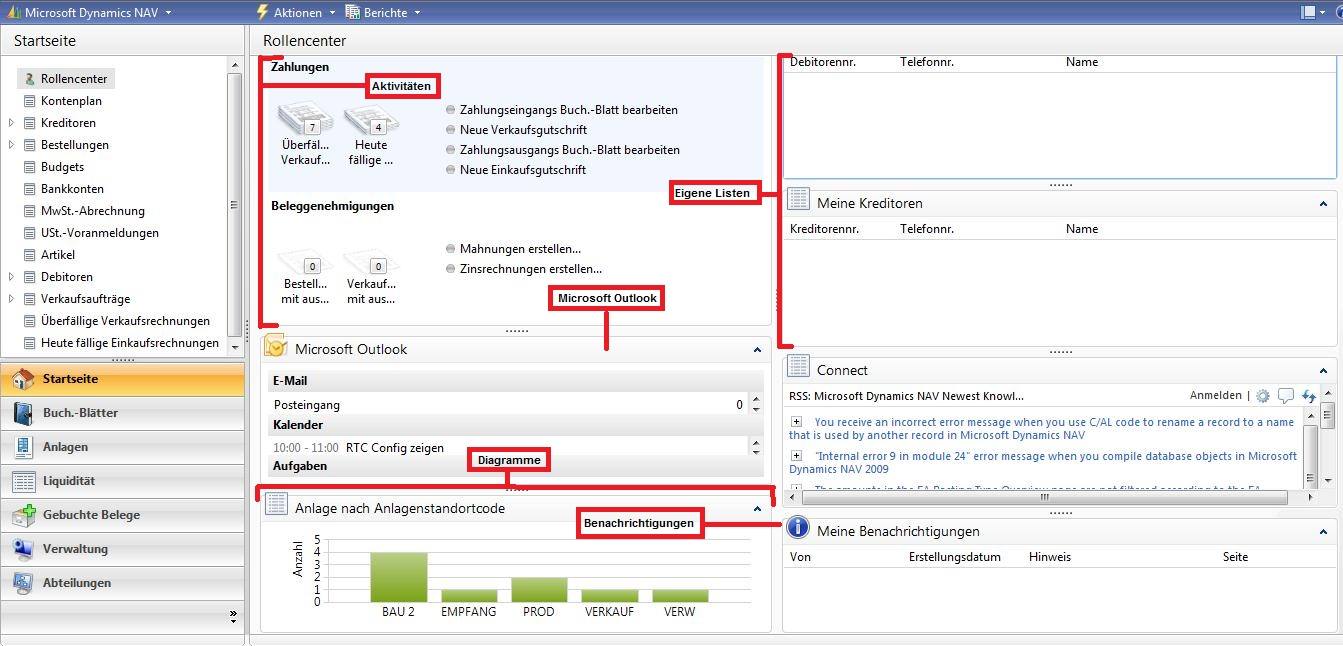Sort by the Debitorennr. column header

pyautogui.click(x=823, y=62)
